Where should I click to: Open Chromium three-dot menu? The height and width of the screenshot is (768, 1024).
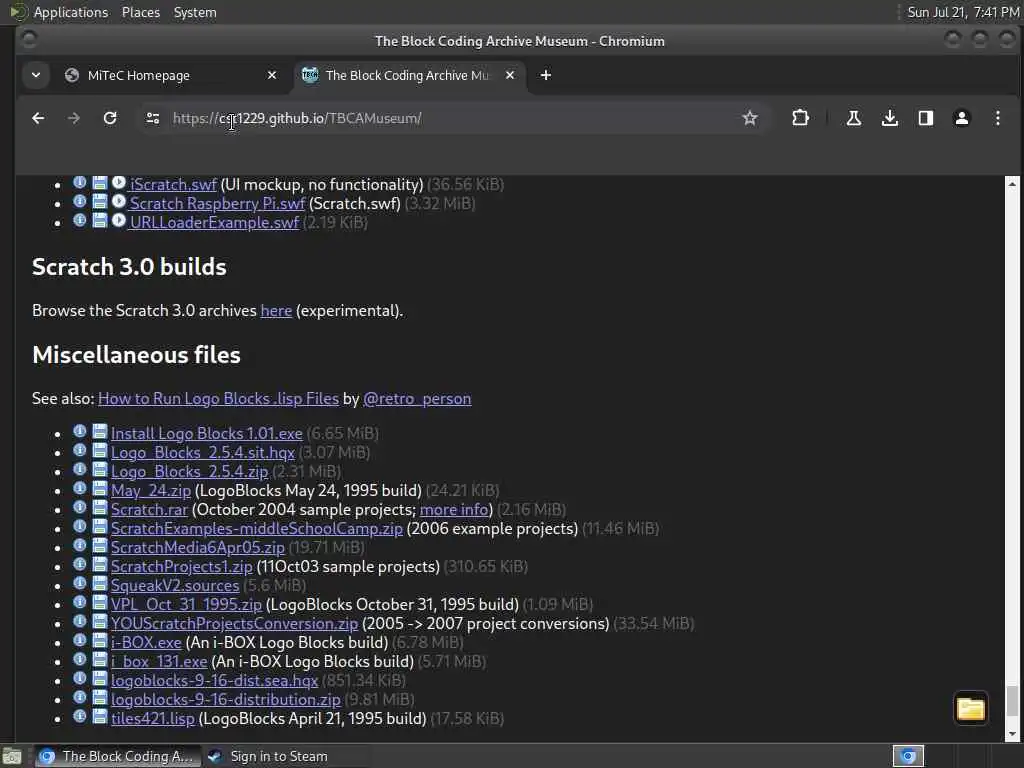tap(997, 118)
